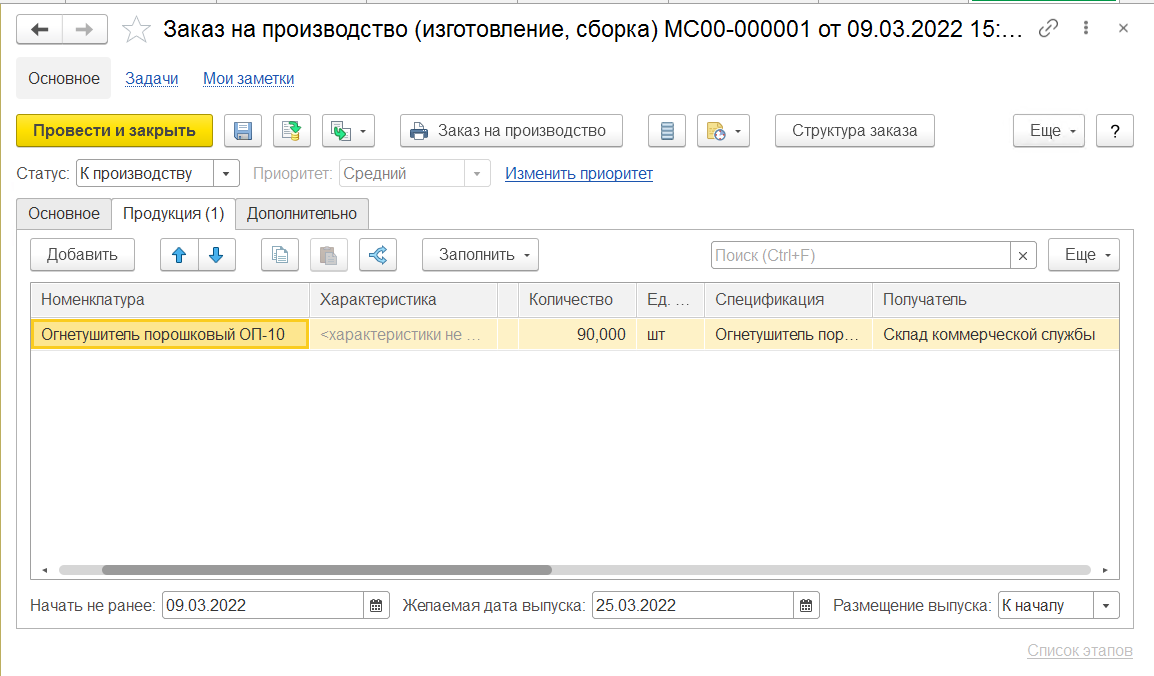Click the split row icon
Image resolution: width=1154 pixels, height=676 pixels.
[378, 255]
